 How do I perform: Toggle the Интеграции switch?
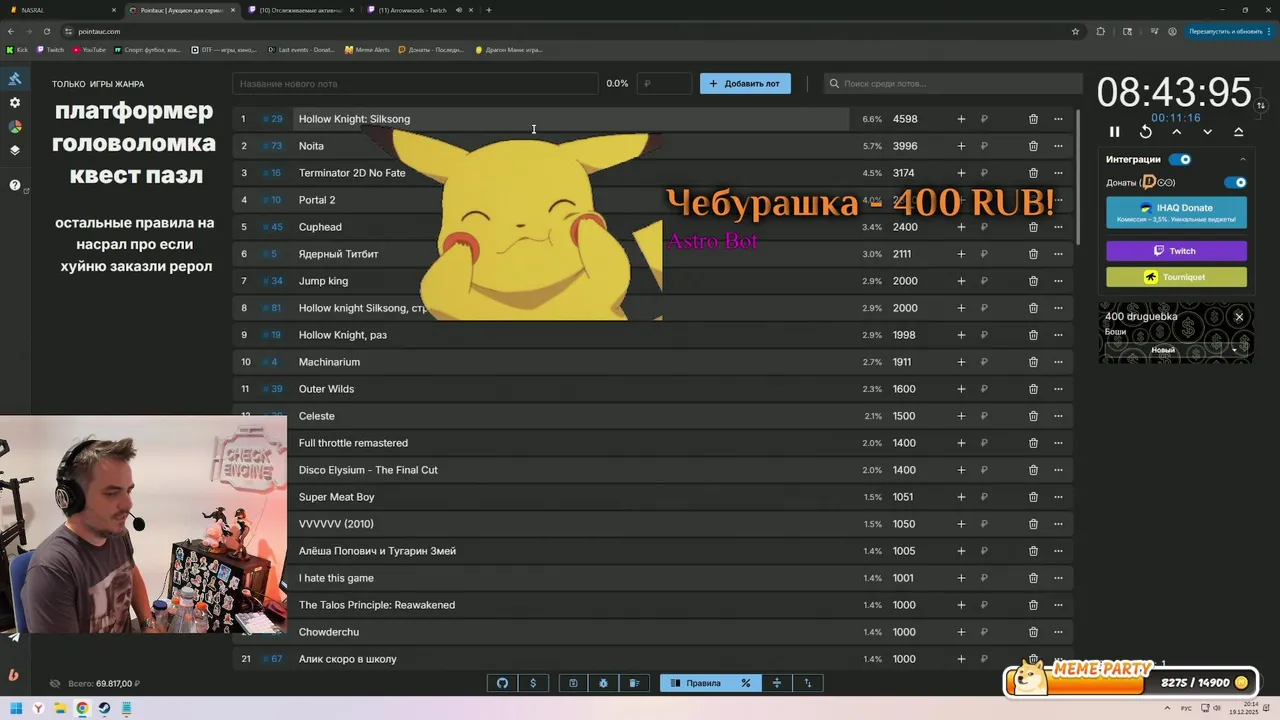pyautogui.click(x=1180, y=159)
